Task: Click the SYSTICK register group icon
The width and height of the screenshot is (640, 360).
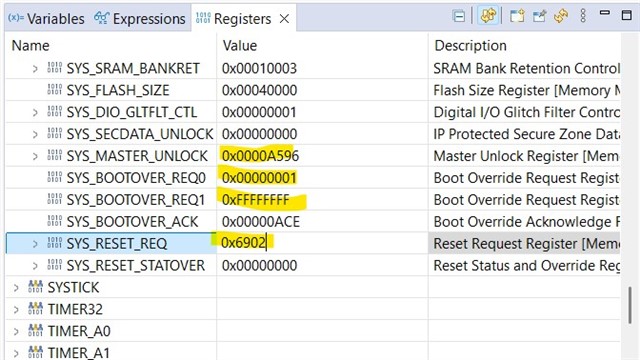Action: [36, 287]
